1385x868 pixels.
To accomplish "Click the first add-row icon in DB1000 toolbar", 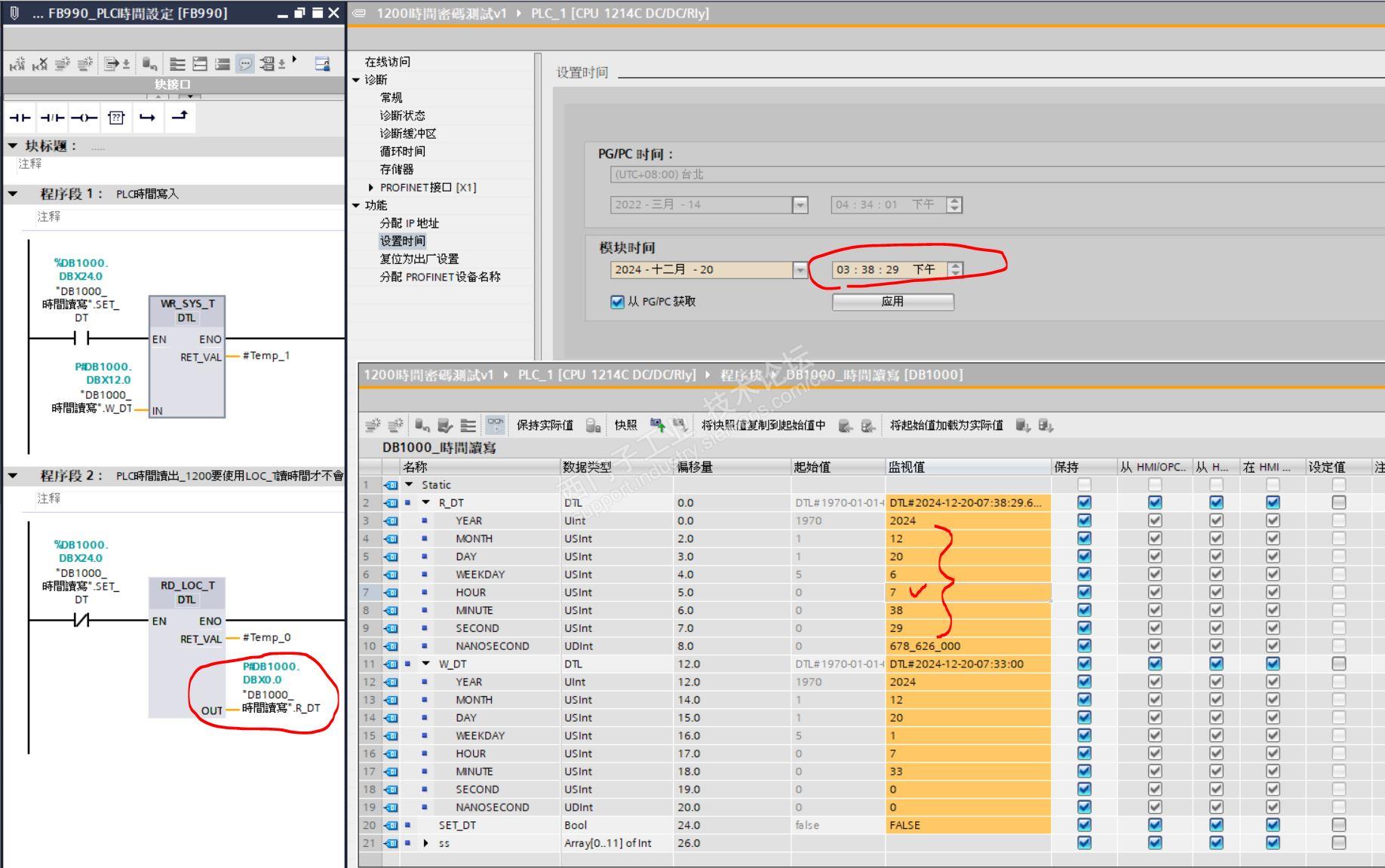I will (x=373, y=425).
